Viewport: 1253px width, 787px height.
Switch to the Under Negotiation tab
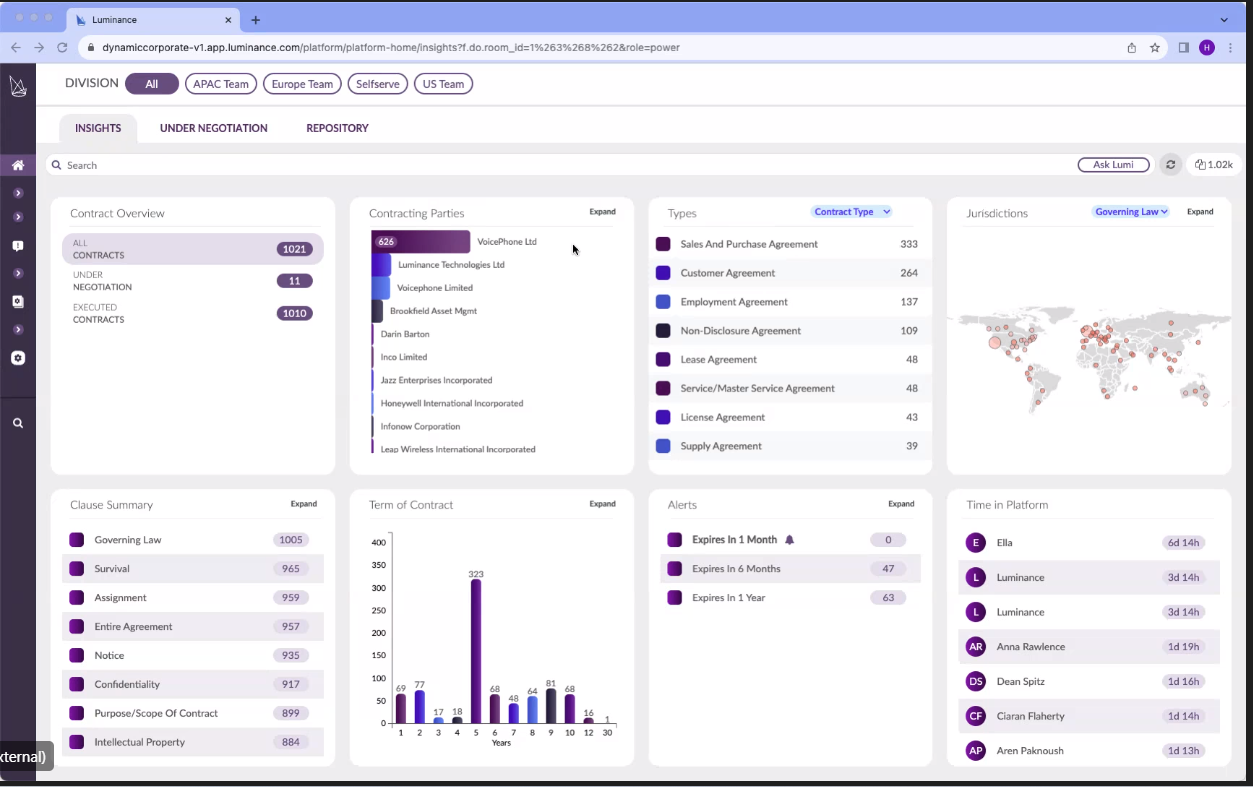click(x=214, y=128)
